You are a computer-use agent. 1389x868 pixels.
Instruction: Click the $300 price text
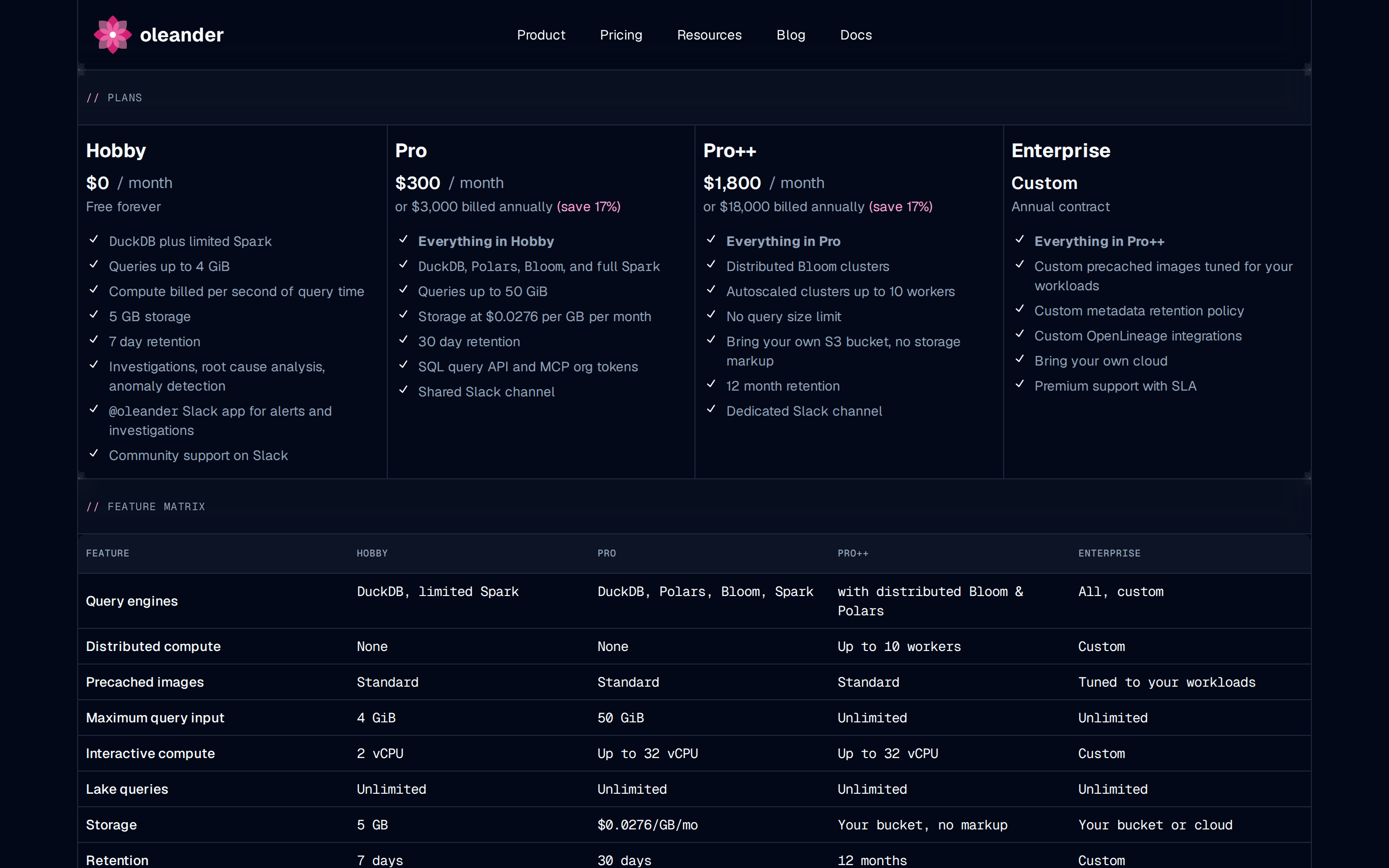click(x=417, y=183)
